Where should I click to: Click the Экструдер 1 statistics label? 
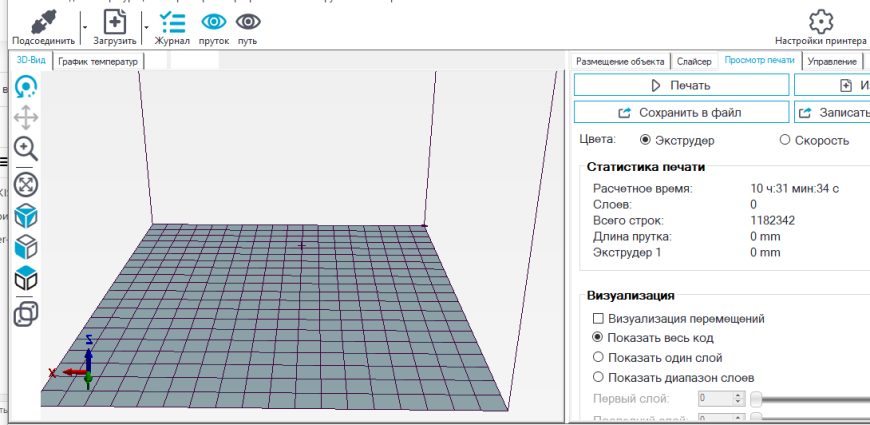point(627,253)
